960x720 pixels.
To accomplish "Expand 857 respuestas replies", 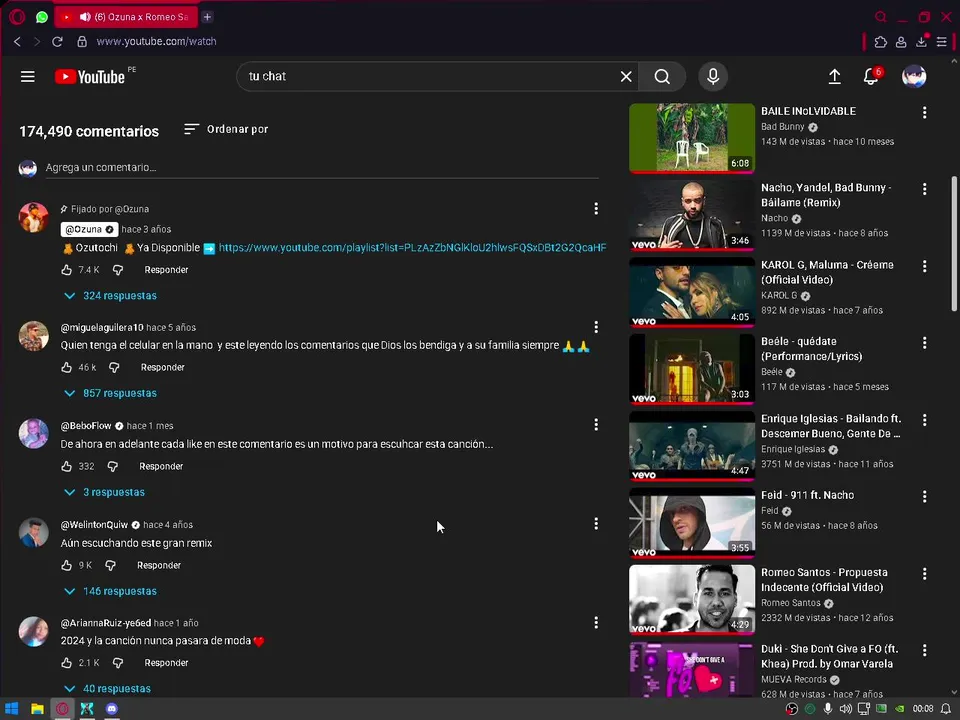I will 111,393.
